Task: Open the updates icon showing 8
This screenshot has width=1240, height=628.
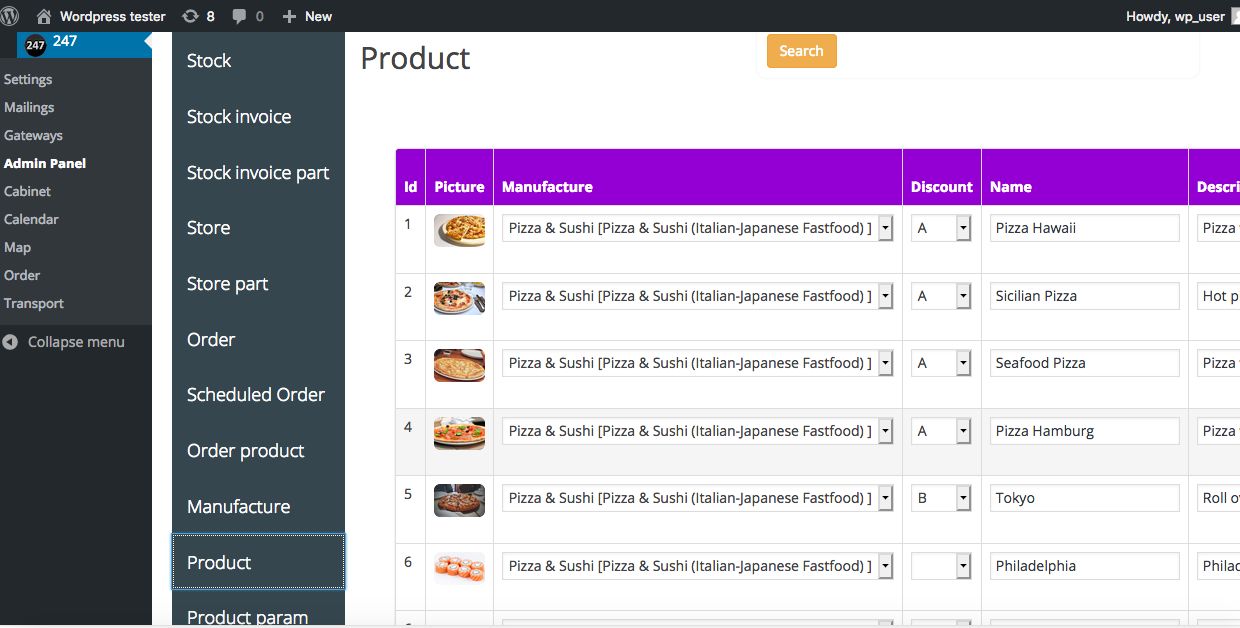Action: click(x=190, y=16)
